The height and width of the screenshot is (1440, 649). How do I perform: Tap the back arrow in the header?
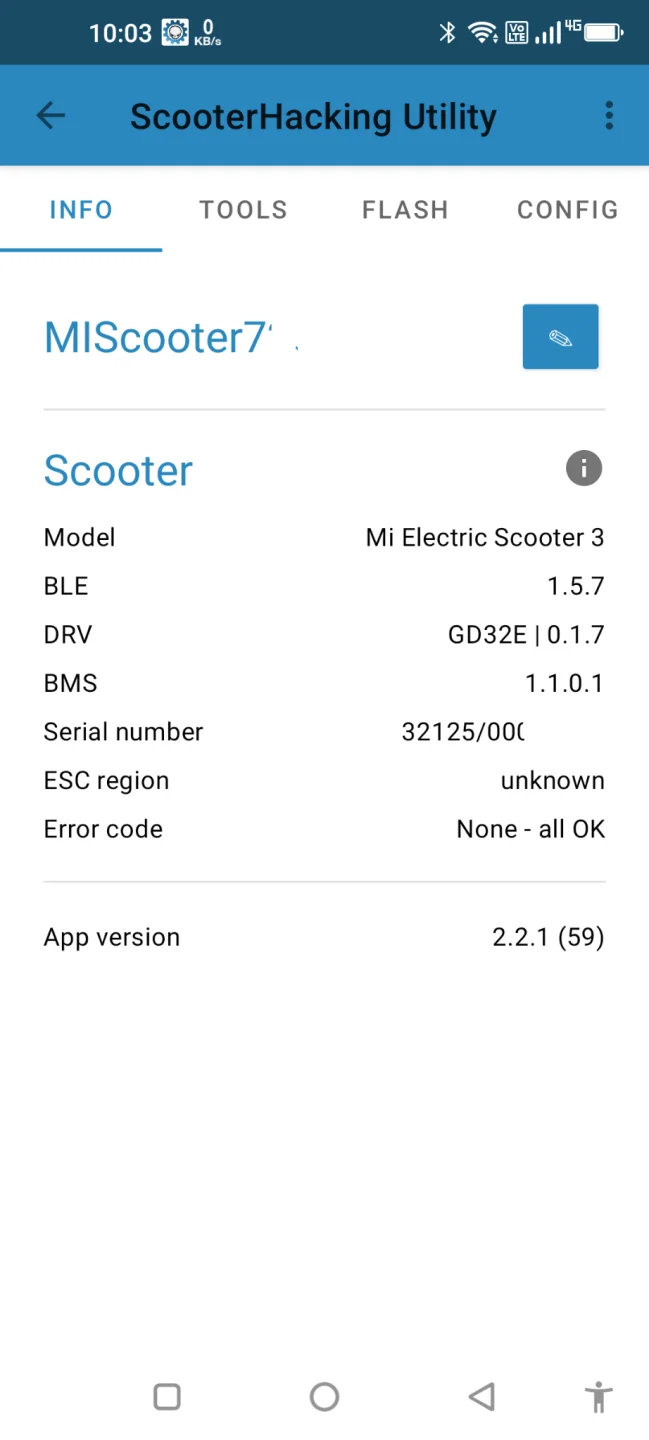click(50, 116)
